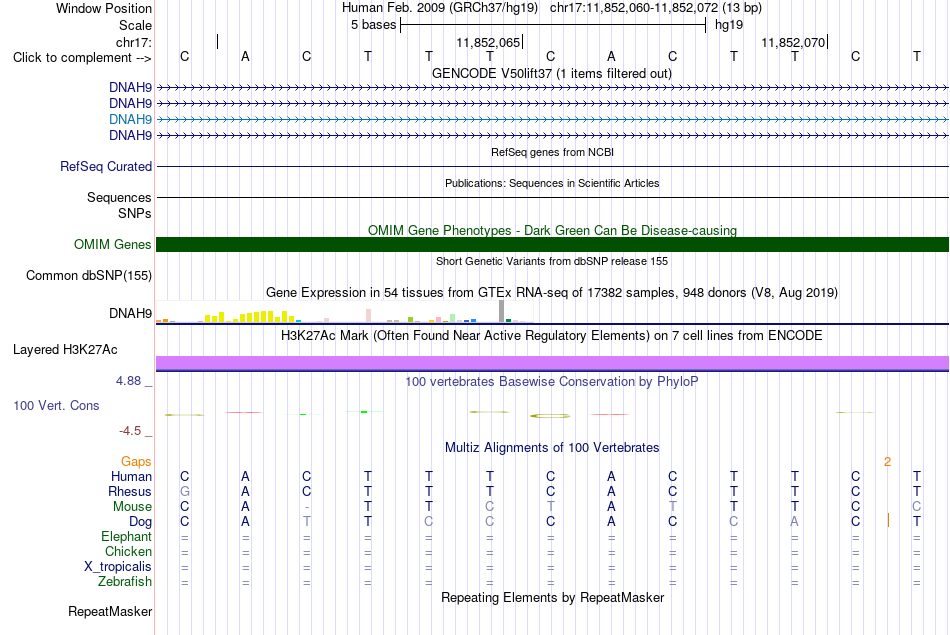Open the 'OMIM Gene Phenotypes' green title
950x635 pixels.
click(553, 230)
